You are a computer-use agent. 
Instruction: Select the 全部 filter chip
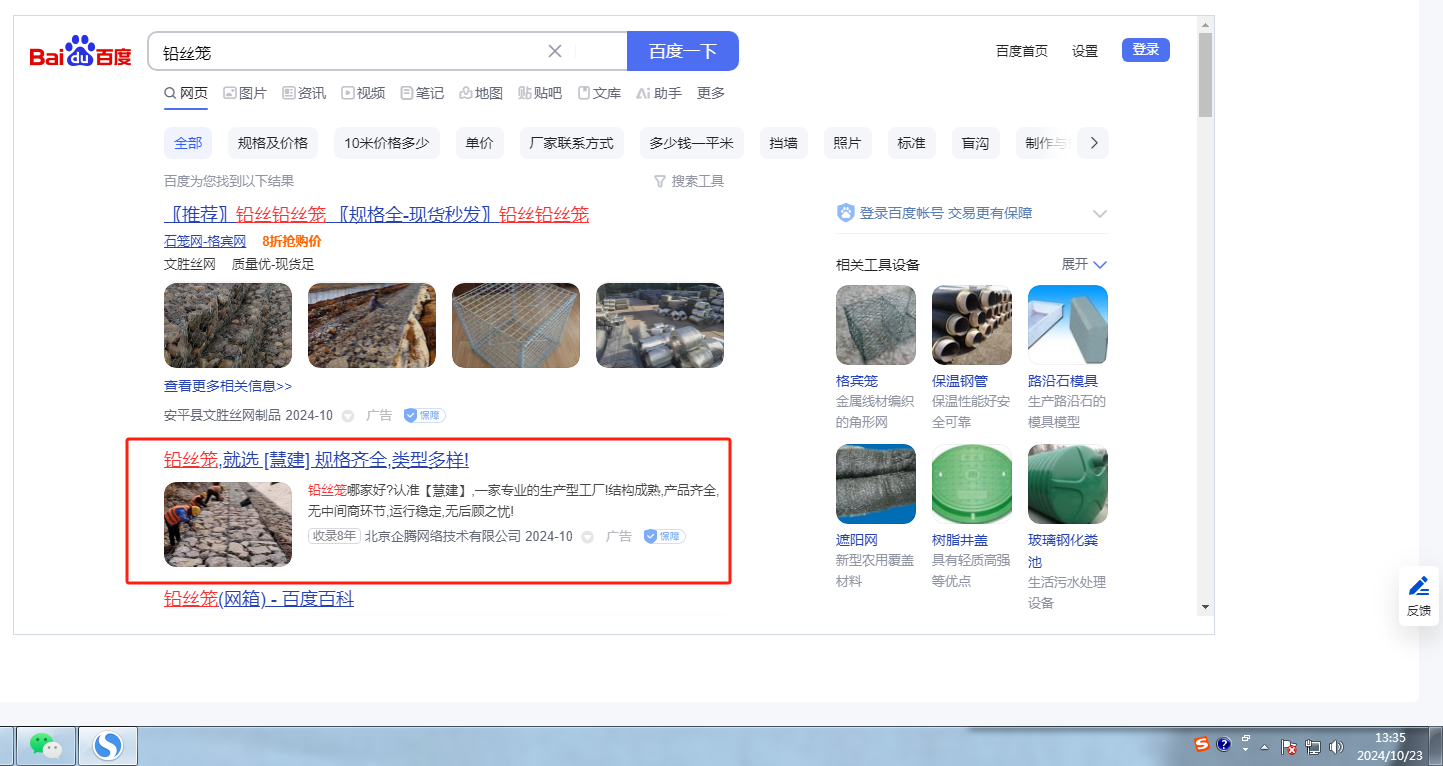tap(188, 143)
